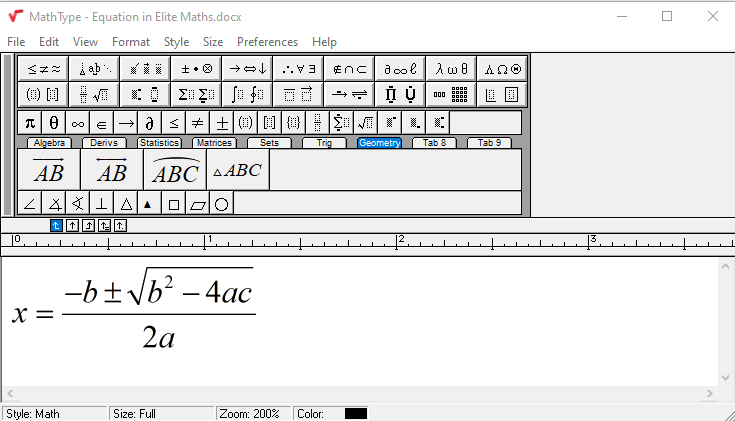
Task: Insert the triangle ABC expression
Action: tap(238, 170)
